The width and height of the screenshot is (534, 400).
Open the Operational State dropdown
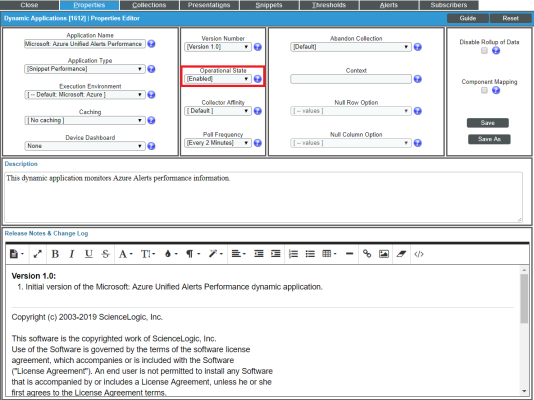coord(218,79)
